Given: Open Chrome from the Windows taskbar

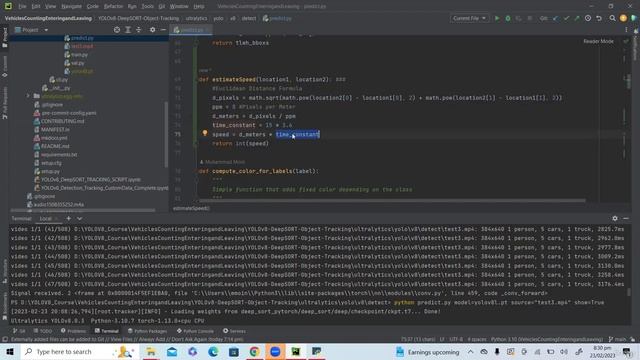Looking at the screenshot, I should [254, 351].
